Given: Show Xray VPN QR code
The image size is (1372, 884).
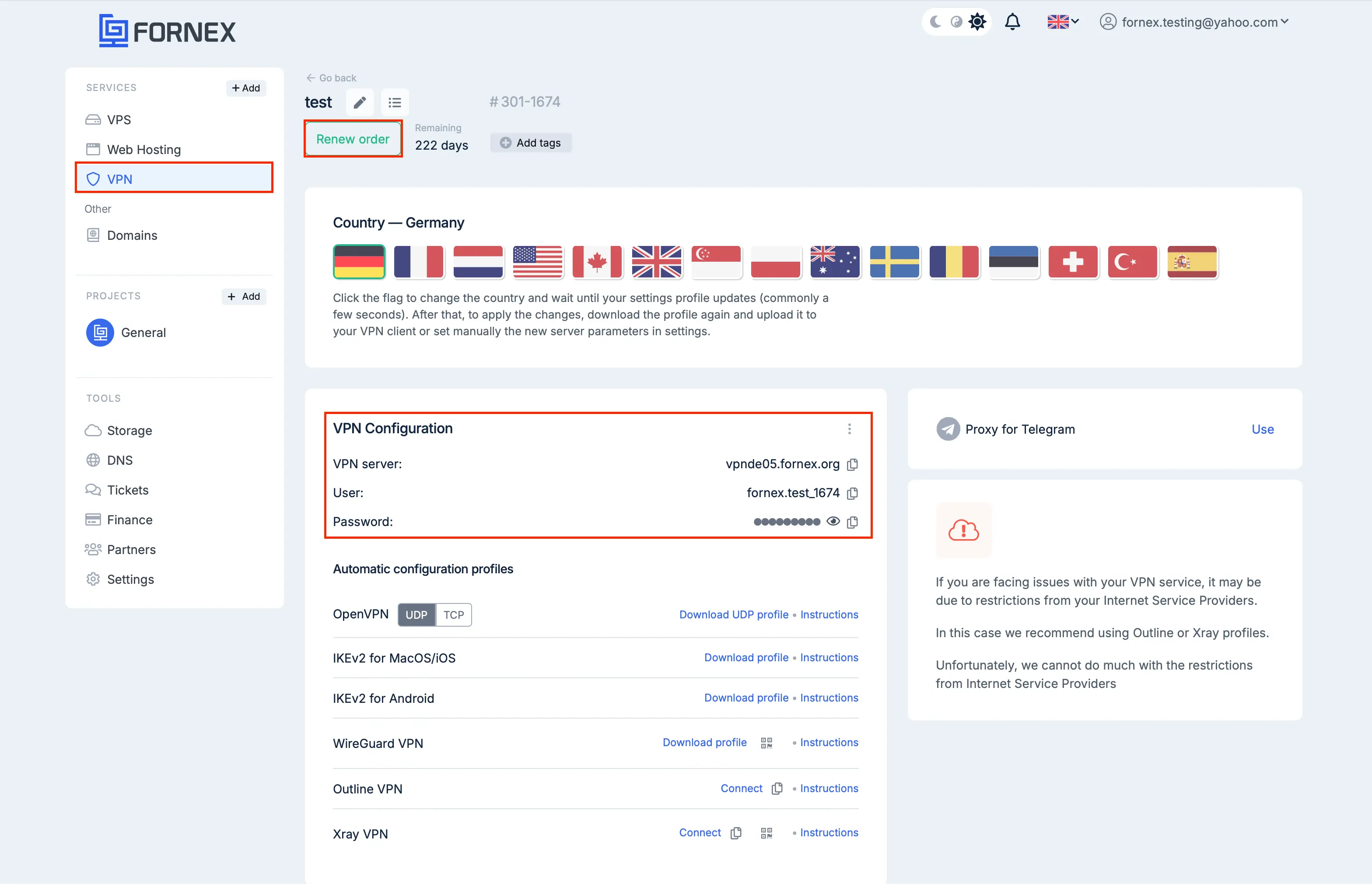Looking at the screenshot, I should 766,833.
